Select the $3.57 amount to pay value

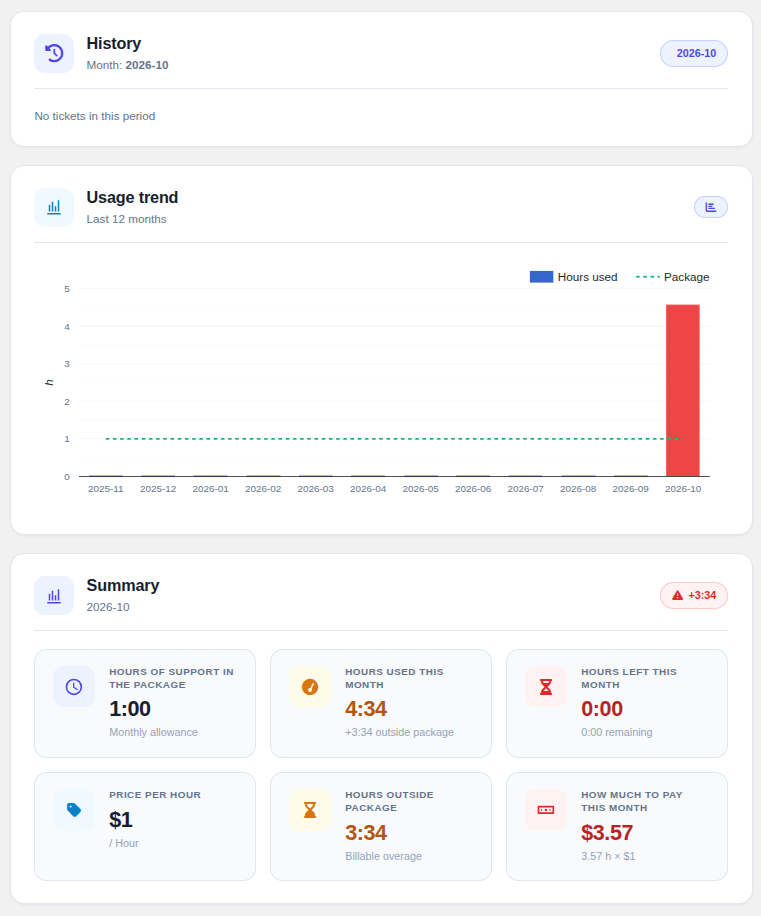coord(607,832)
